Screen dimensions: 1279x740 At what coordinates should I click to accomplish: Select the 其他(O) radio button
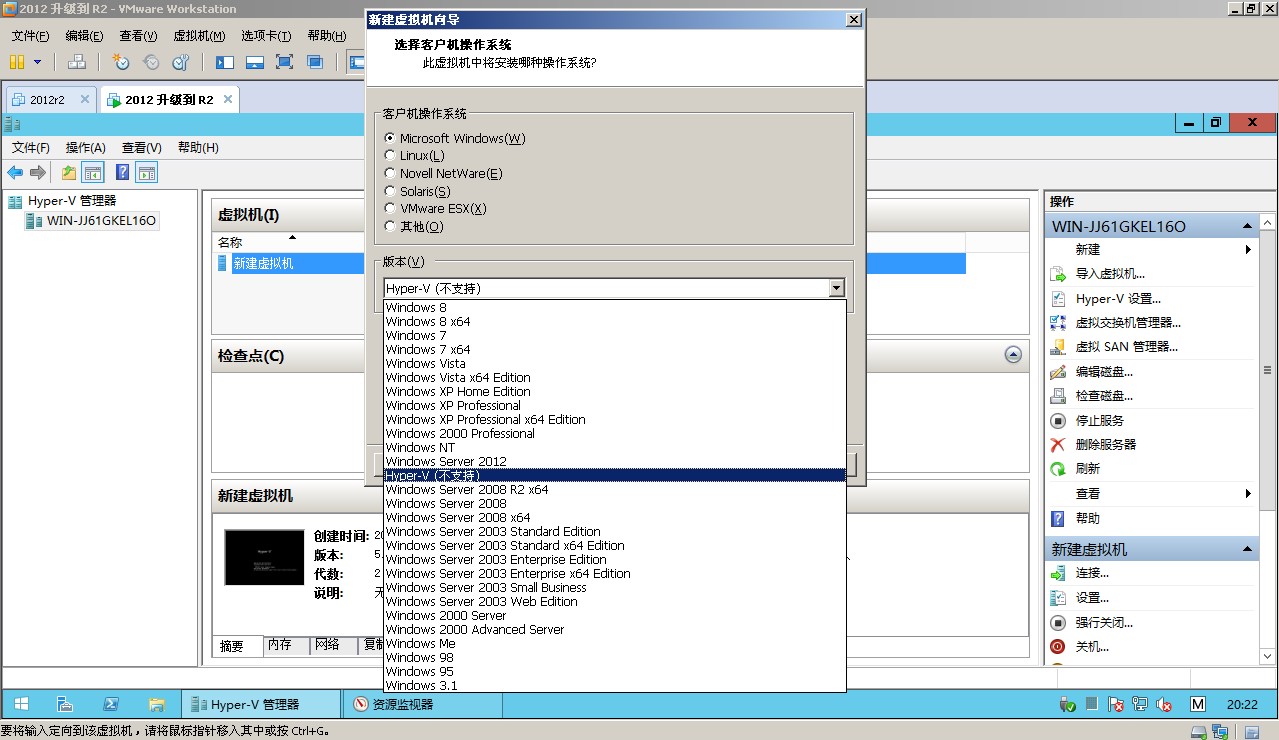point(390,226)
